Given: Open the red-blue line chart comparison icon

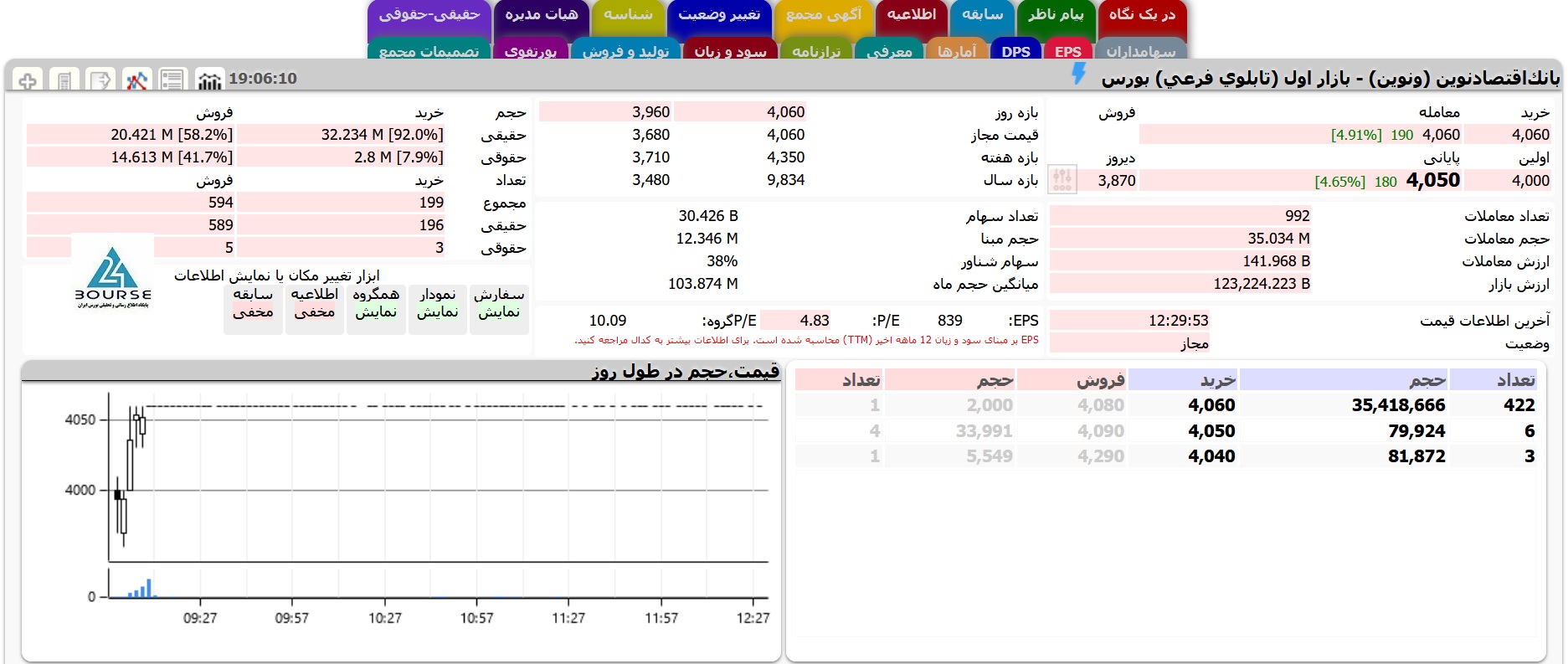Looking at the screenshot, I should tap(137, 80).
